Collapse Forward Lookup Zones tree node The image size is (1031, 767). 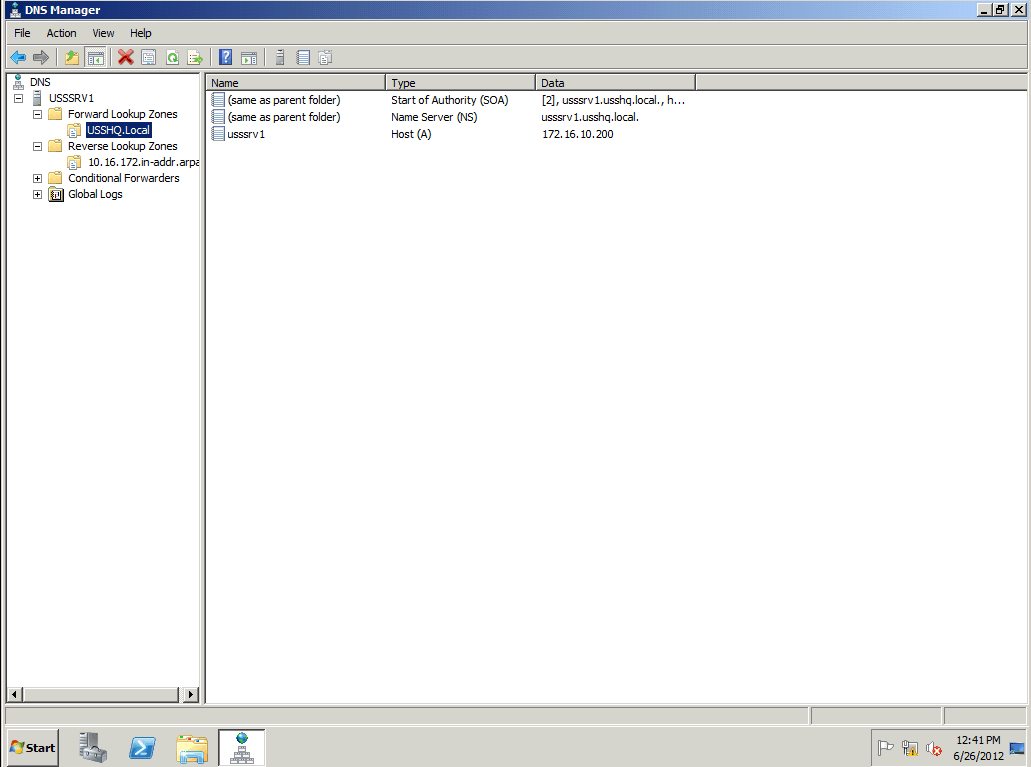coord(37,114)
